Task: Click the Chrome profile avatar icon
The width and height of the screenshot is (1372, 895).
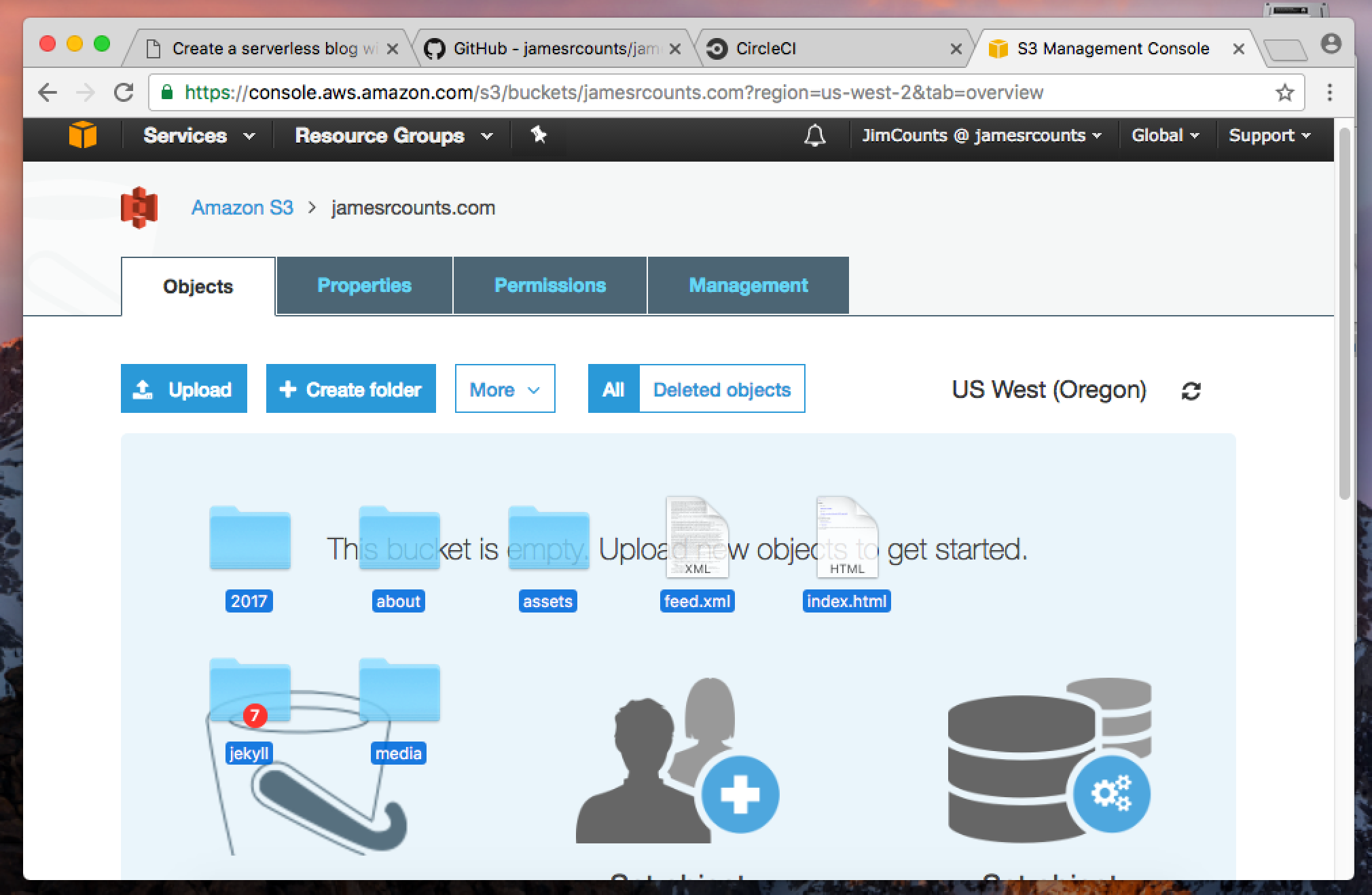Action: tap(1331, 44)
